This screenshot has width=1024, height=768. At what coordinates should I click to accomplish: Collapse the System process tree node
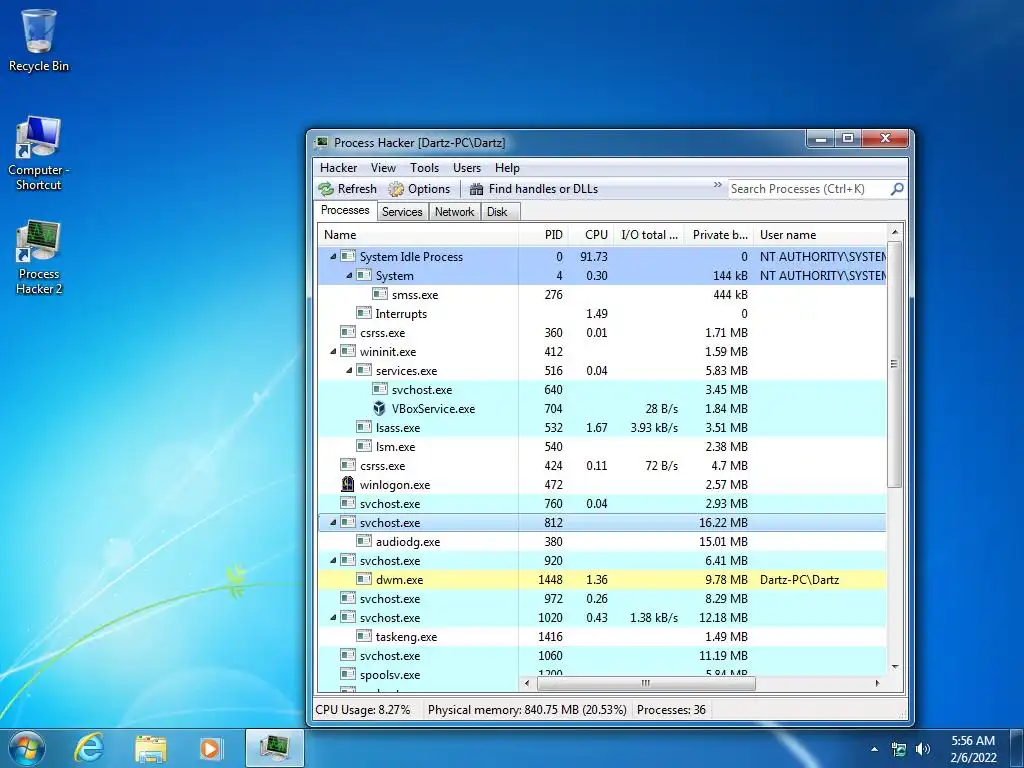(349, 276)
